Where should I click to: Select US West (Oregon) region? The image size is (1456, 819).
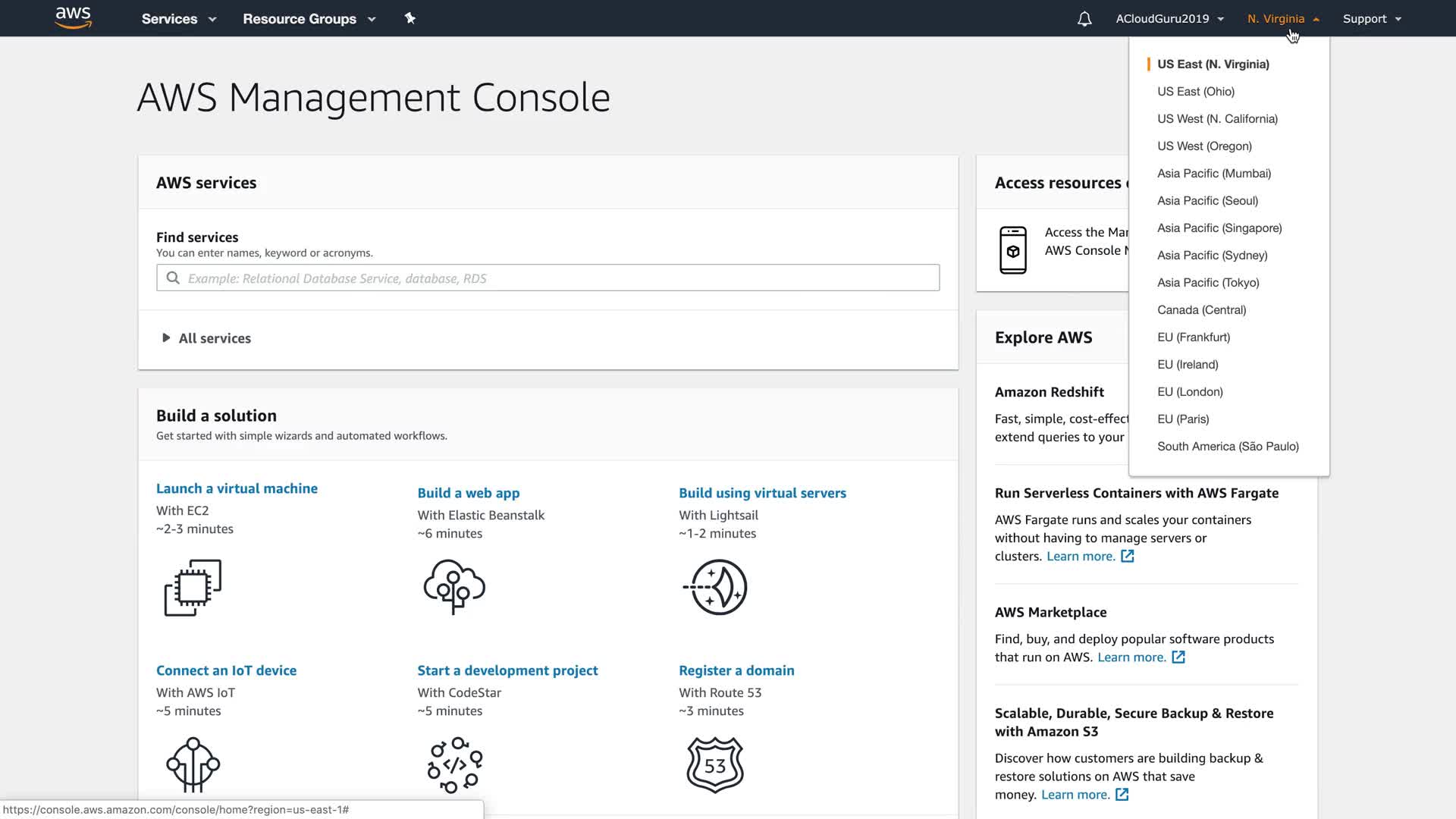click(x=1204, y=146)
